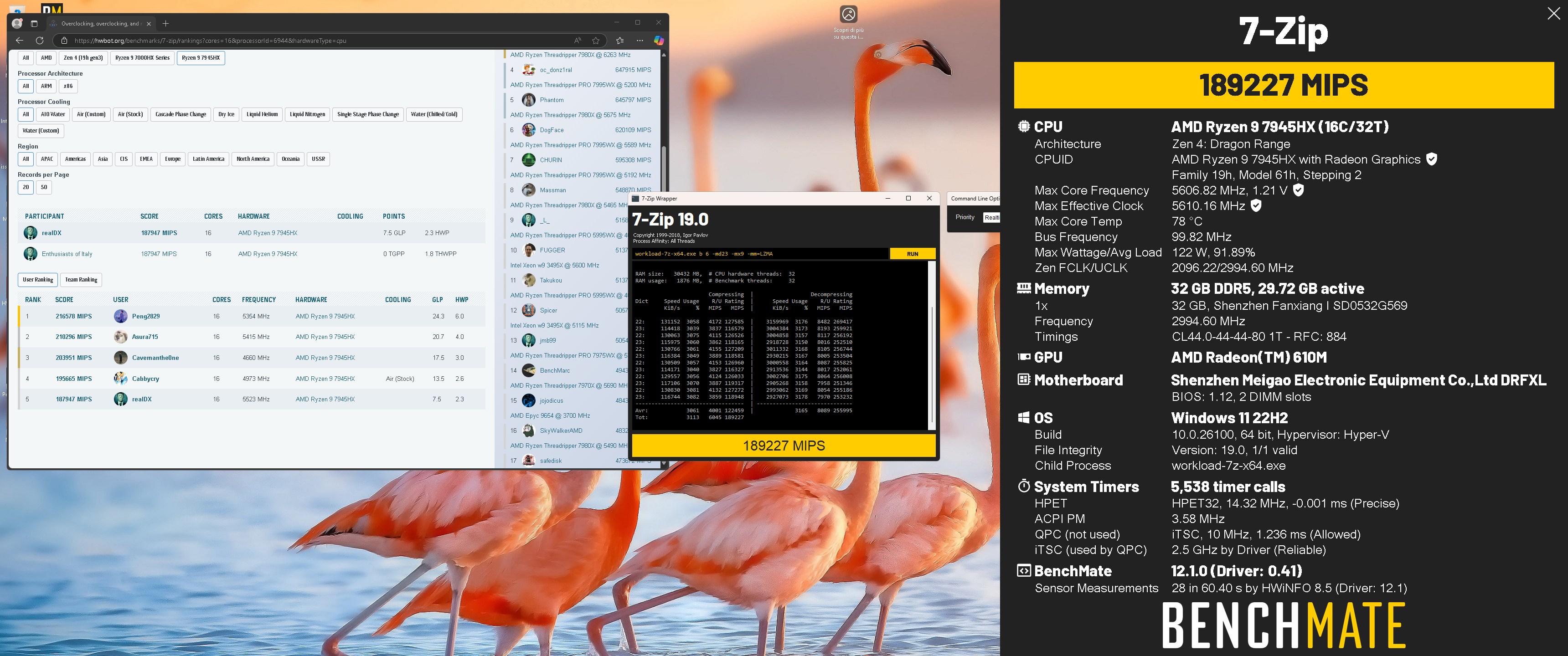The width and height of the screenshot is (1568, 656).
Task: Filter cooling by Liquid Helium
Action: pos(262,114)
